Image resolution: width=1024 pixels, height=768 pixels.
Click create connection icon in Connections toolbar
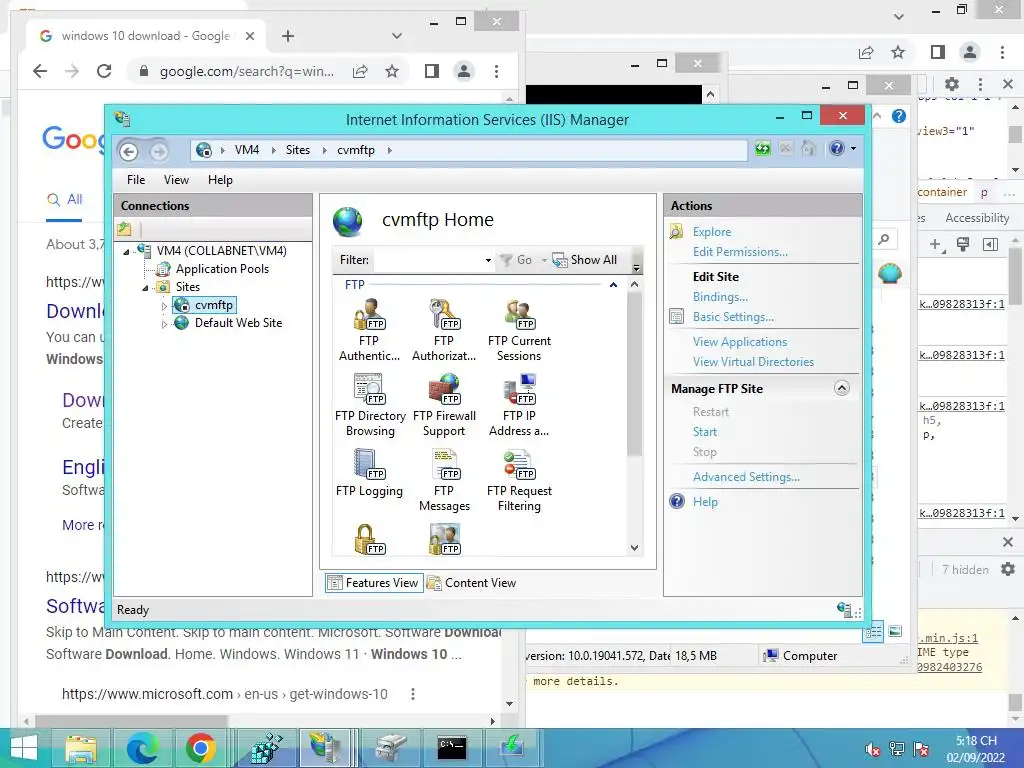click(x=125, y=229)
